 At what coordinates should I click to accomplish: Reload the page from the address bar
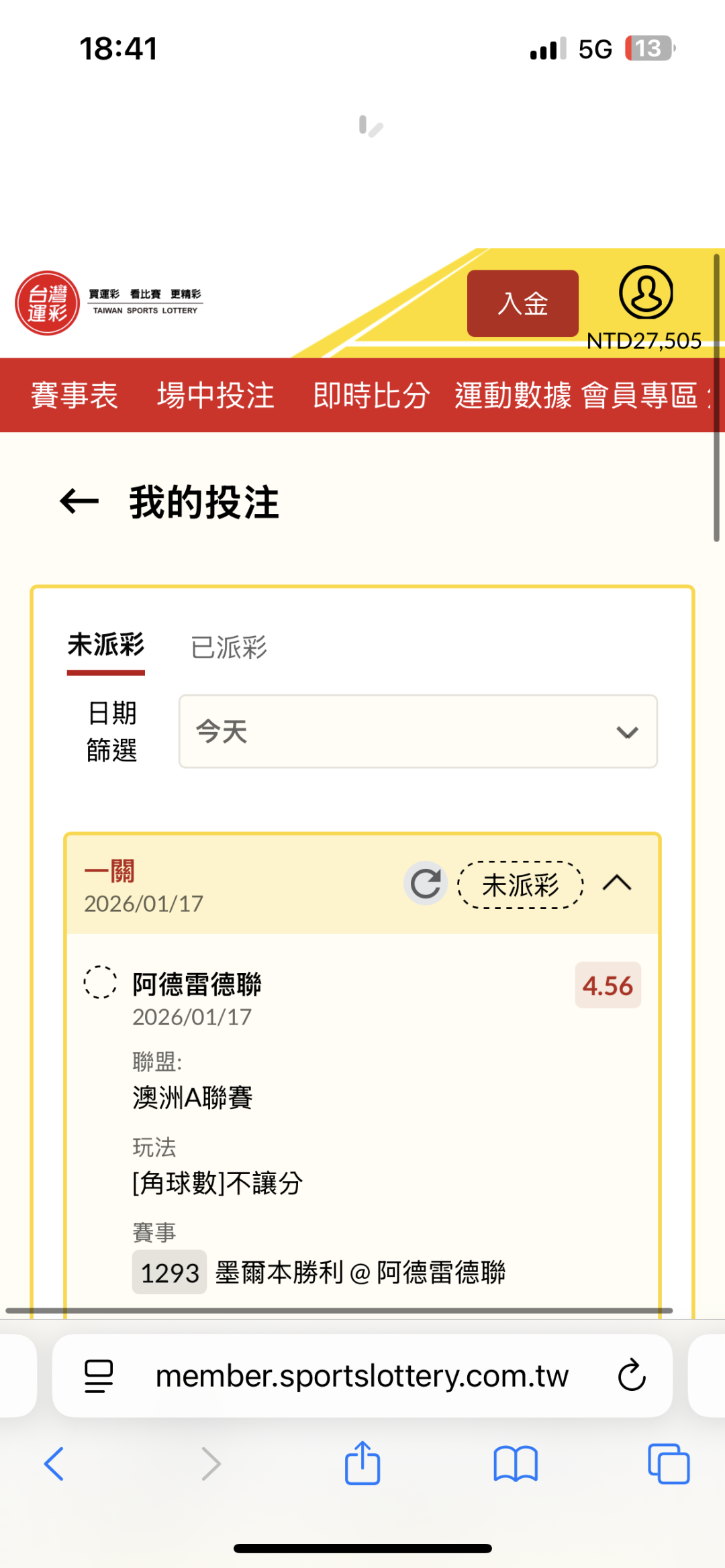tap(631, 1375)
